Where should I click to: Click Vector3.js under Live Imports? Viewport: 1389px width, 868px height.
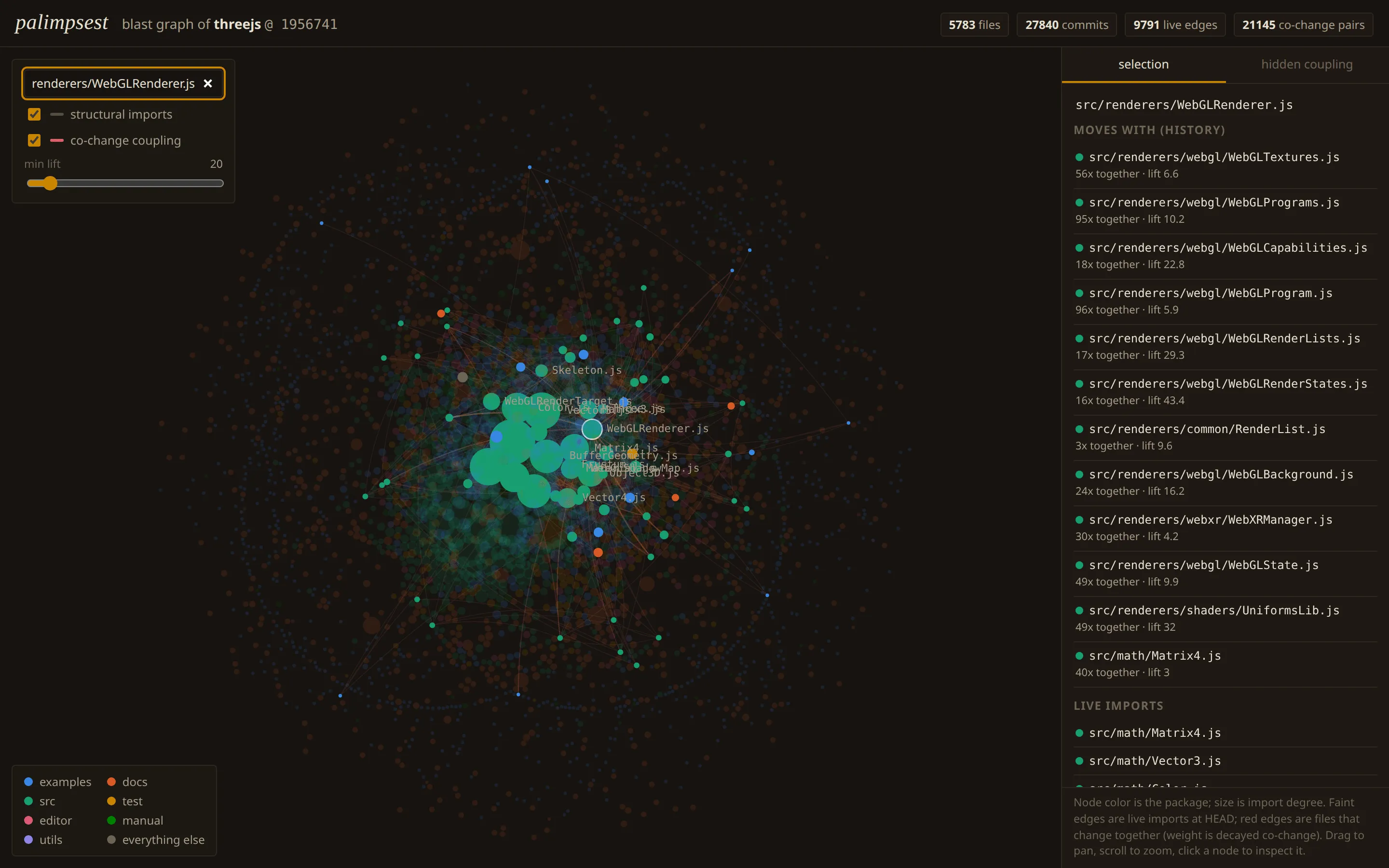[1225, 760]
